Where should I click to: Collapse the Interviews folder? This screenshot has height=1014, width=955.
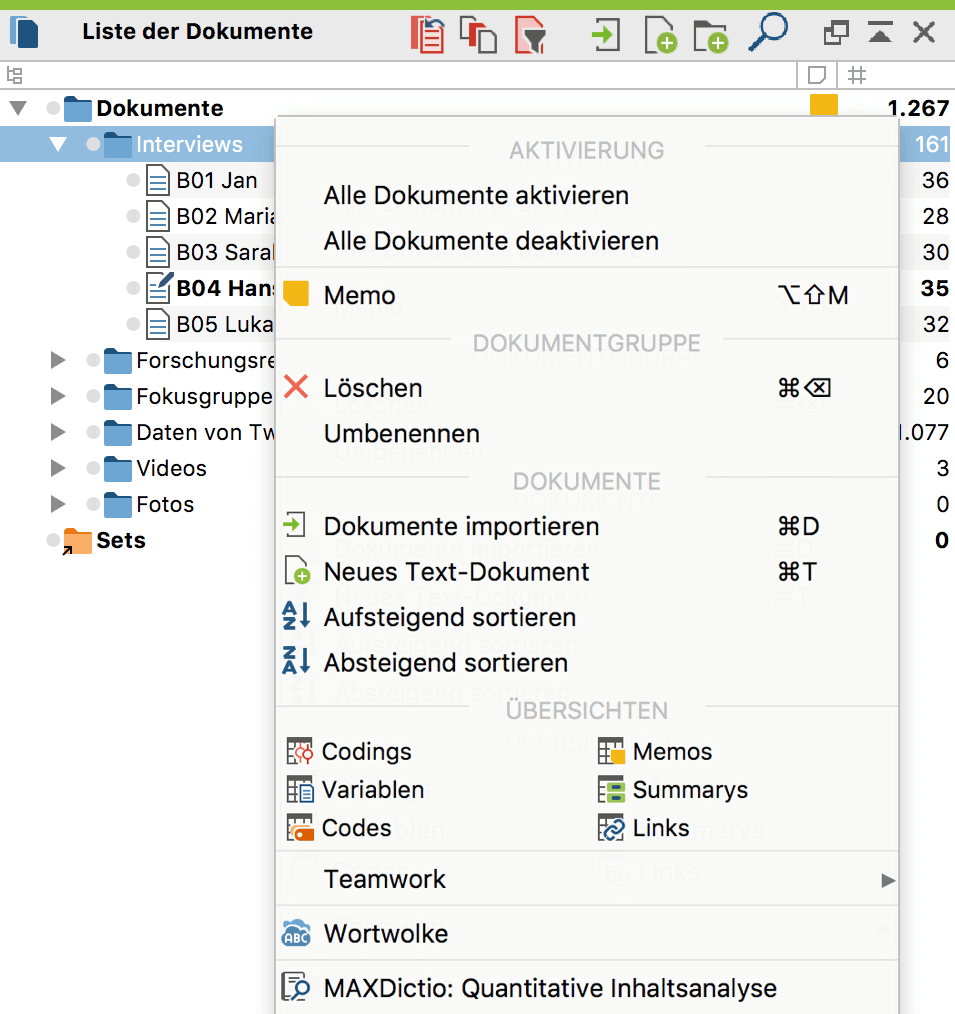[x=58, y=145]
